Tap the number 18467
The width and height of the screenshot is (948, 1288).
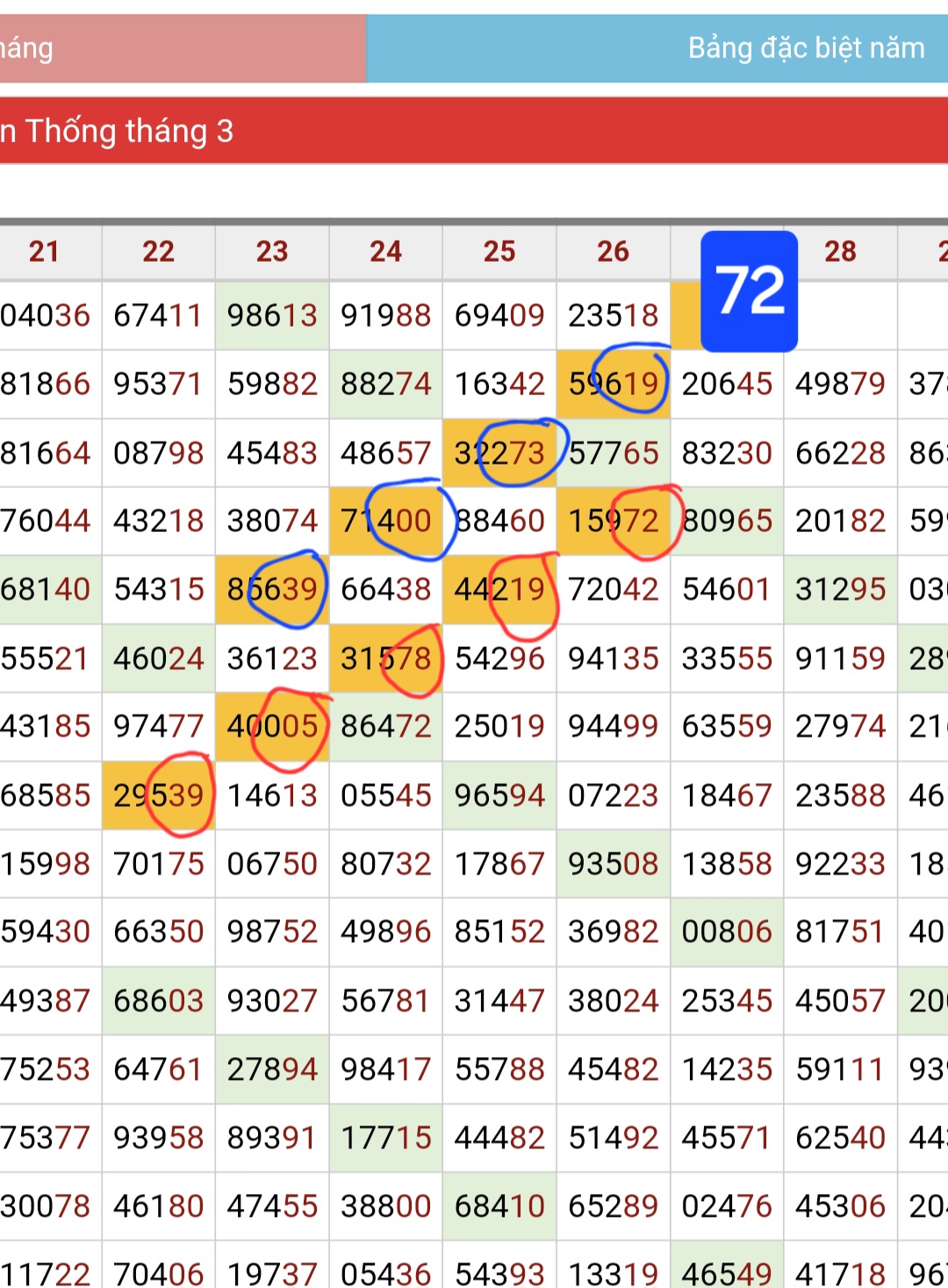click(x=727, y=795)
